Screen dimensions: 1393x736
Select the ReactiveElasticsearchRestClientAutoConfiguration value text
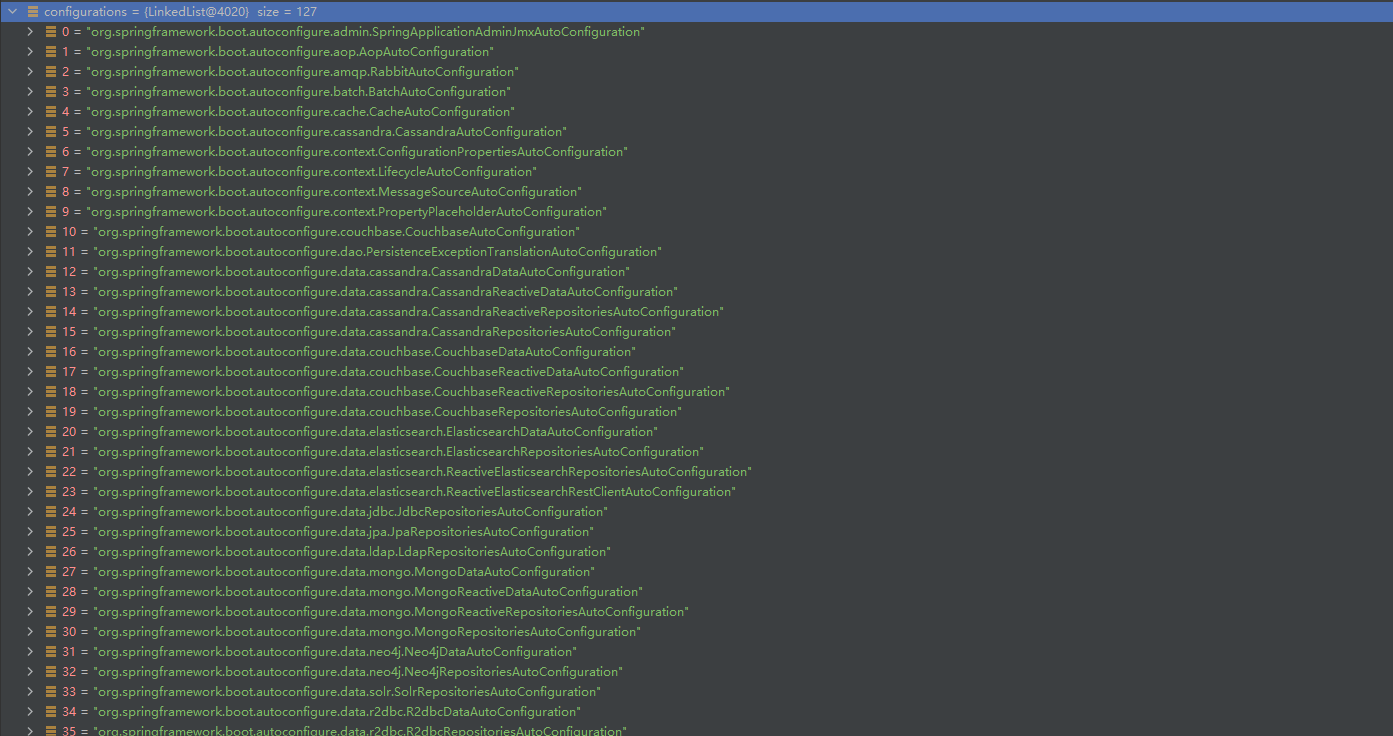(x=414, y=492)
